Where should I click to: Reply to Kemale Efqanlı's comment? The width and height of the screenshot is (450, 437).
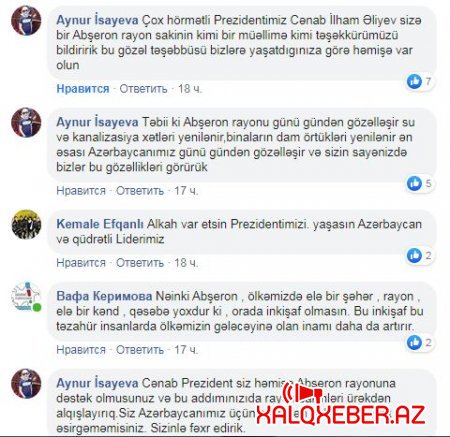(140, 263)
